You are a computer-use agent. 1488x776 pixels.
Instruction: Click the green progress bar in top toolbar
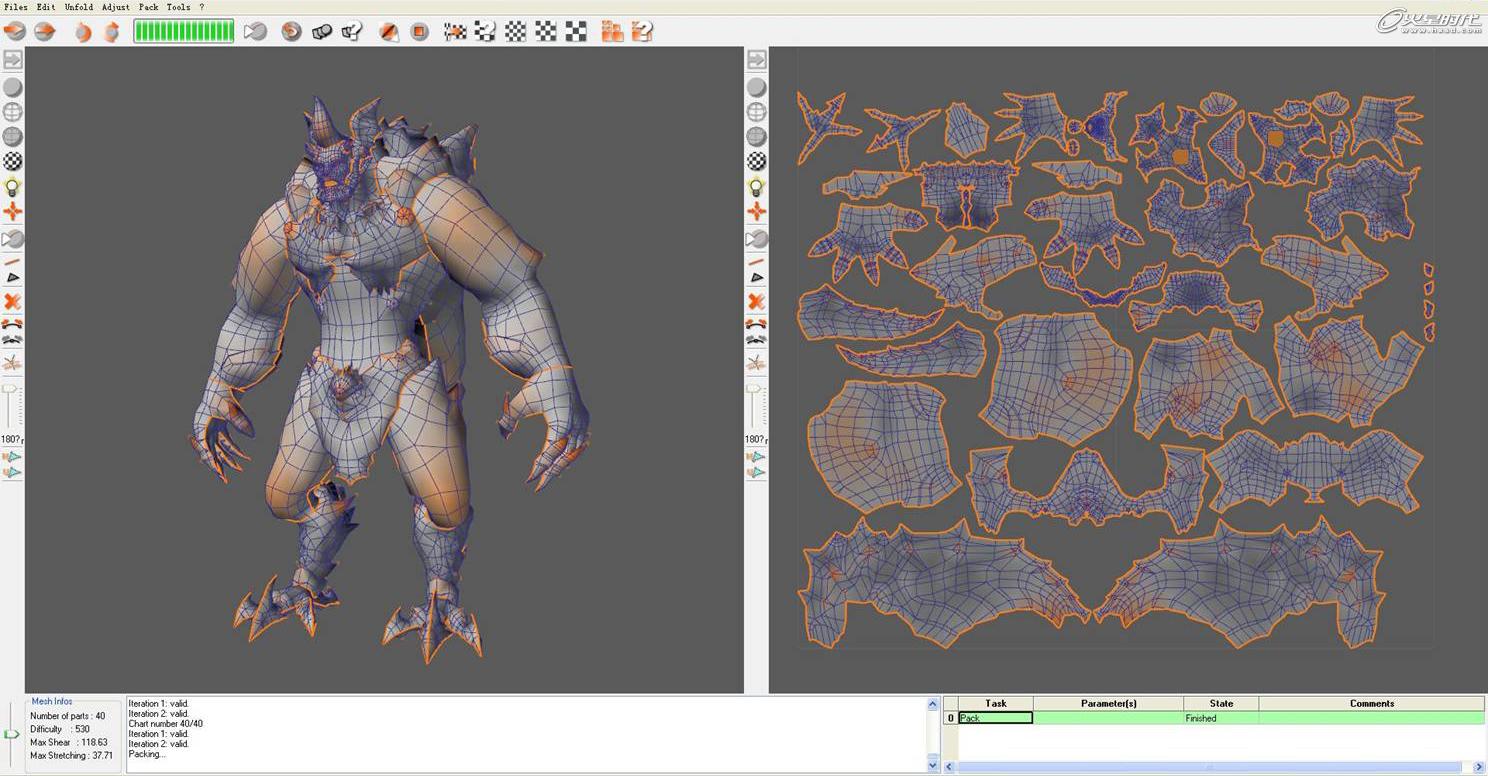tap(184, 31)
